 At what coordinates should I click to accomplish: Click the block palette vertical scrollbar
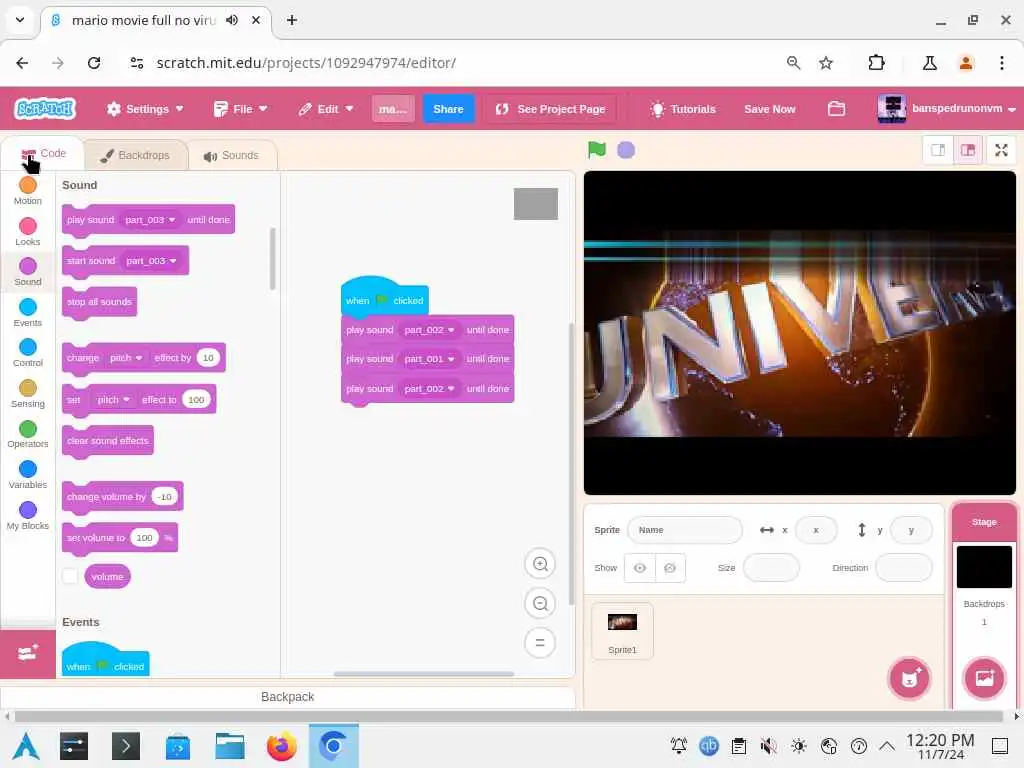[272, 259]
